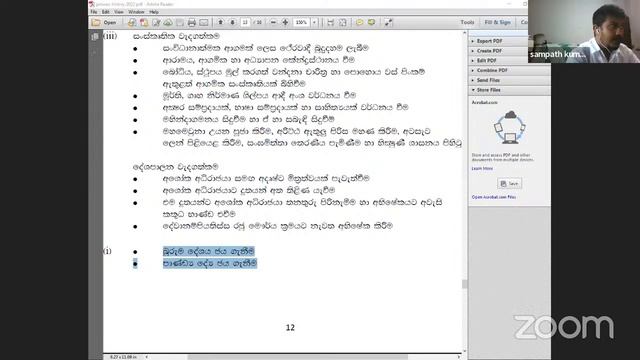Go to previous page arrow
Screen dimensions: 640x360
click(x=220, y=22)
